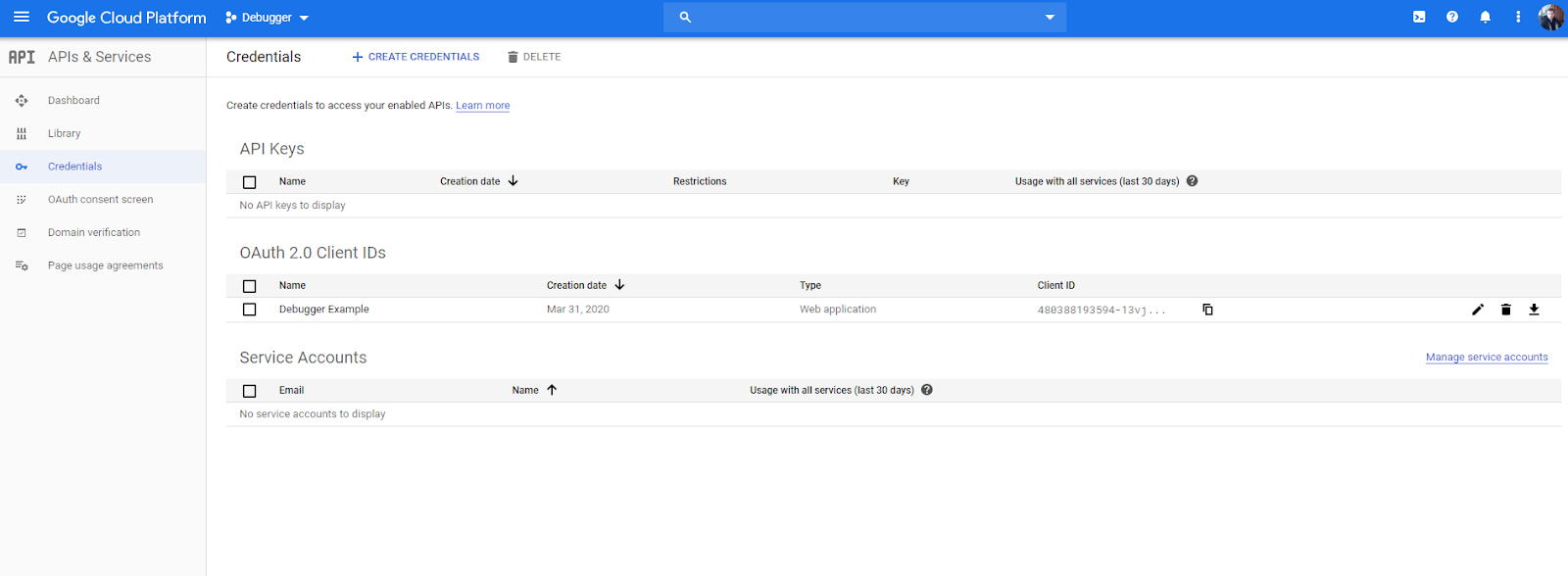This screenshot has height=576, width=1568.
Task: Delete the Debugger Example OAuth client
Action: click(x=1506, y=310)
